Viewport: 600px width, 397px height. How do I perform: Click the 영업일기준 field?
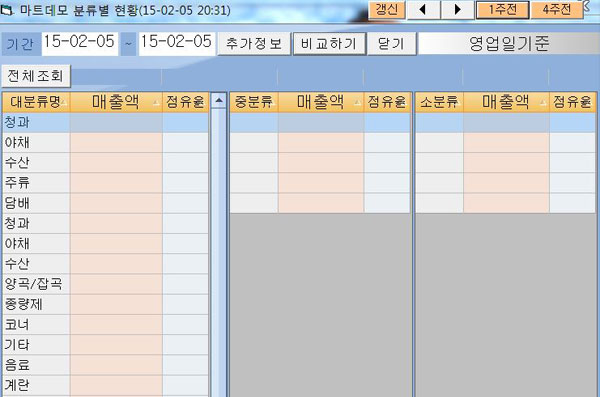click(x=509, y=44)
